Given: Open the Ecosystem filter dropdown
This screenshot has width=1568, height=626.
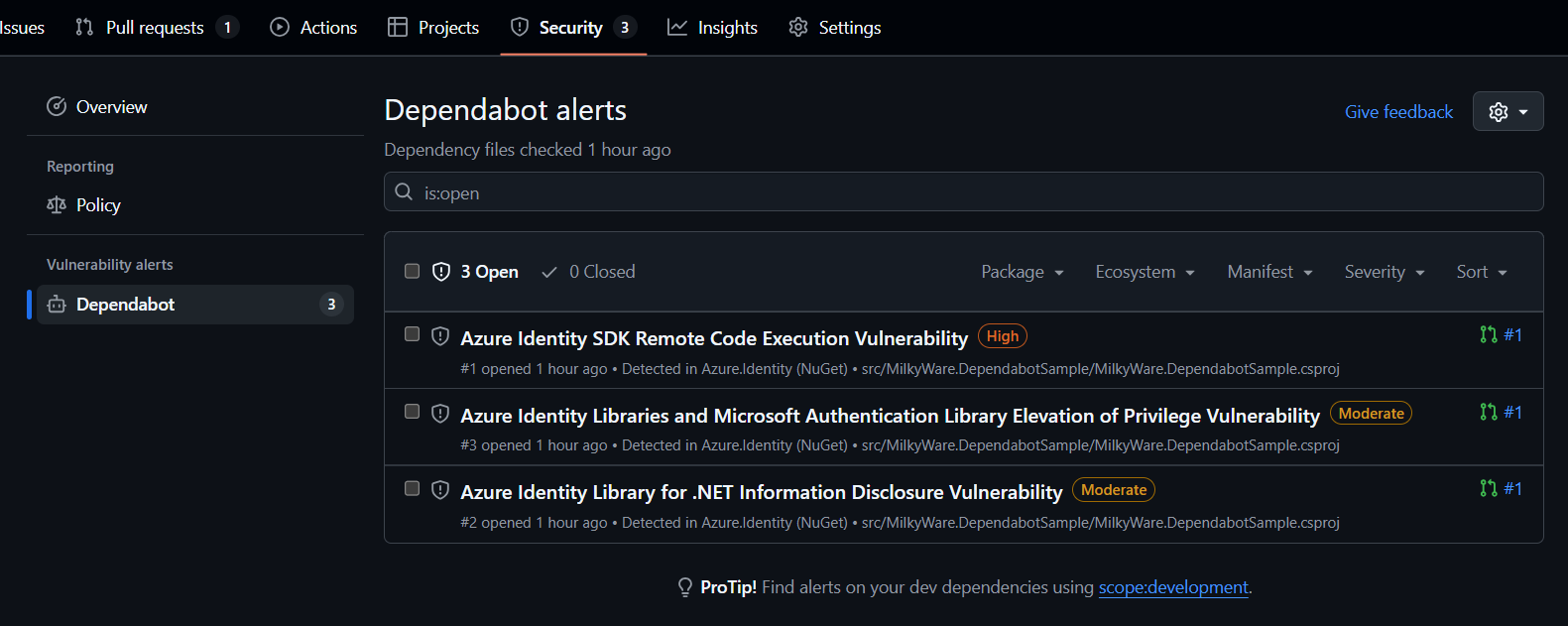Looking at the screenshot, I should [1145, 272].
